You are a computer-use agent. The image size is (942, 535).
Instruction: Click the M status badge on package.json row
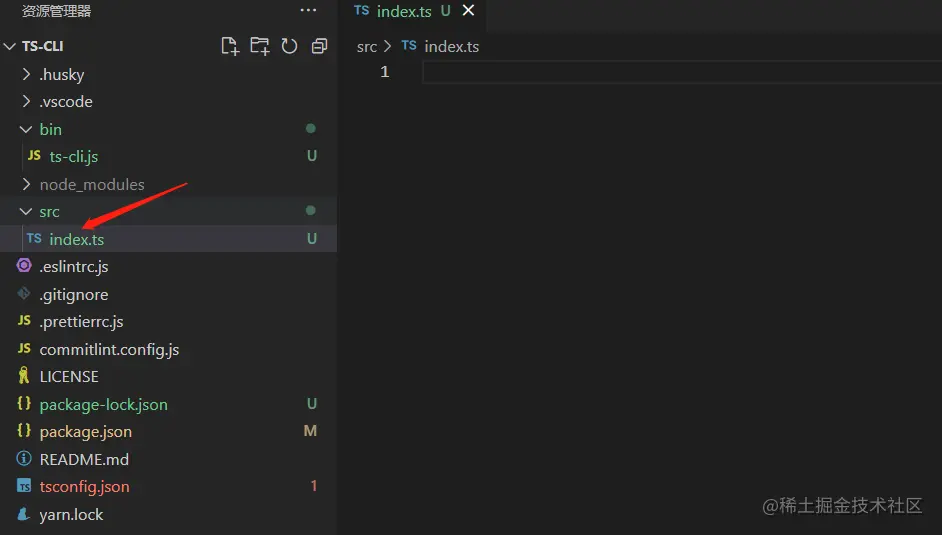(x=310, y=431)
